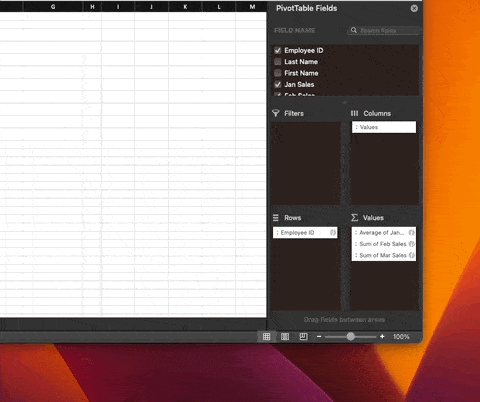480x402 pixels.
Task: Select the Values item in Columns area
Action: [x=384, y=127]
